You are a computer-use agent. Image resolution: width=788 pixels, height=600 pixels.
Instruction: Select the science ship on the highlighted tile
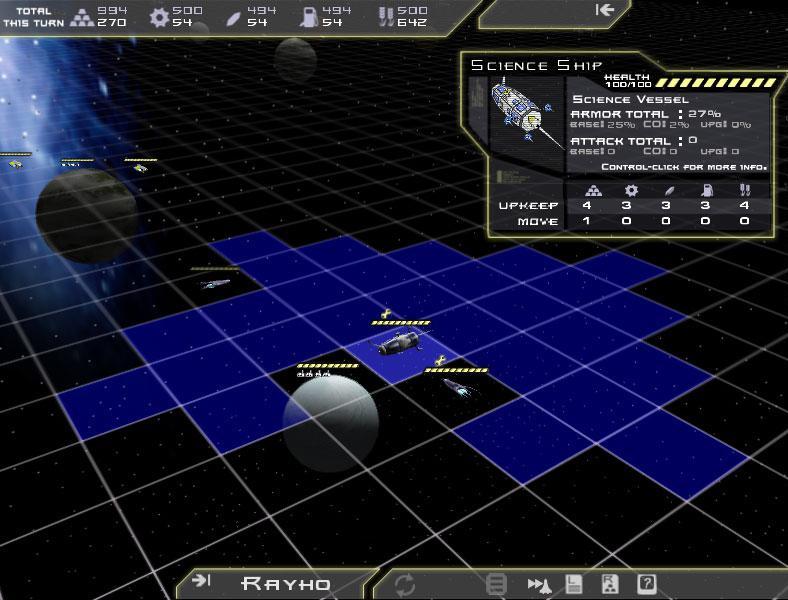pos(399,344)
